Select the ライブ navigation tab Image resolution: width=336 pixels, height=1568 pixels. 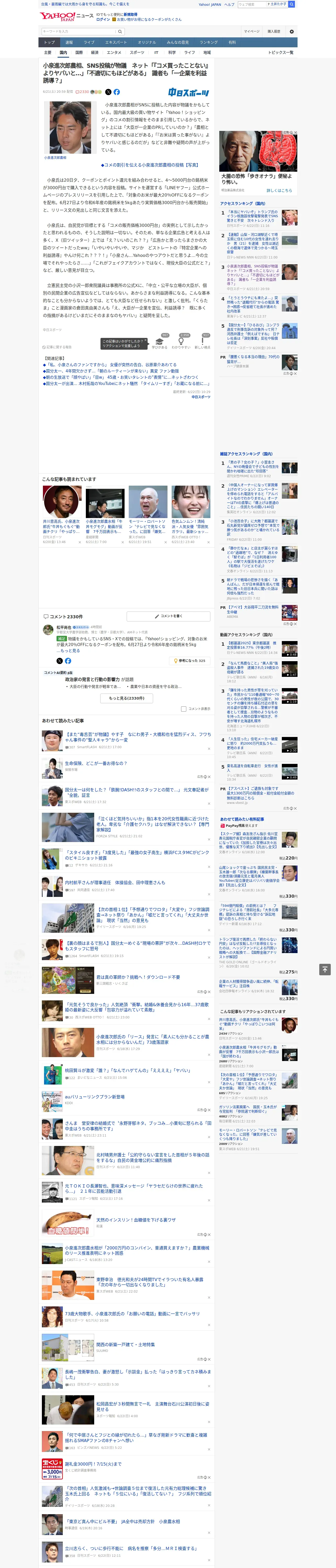tap(89, 43)
